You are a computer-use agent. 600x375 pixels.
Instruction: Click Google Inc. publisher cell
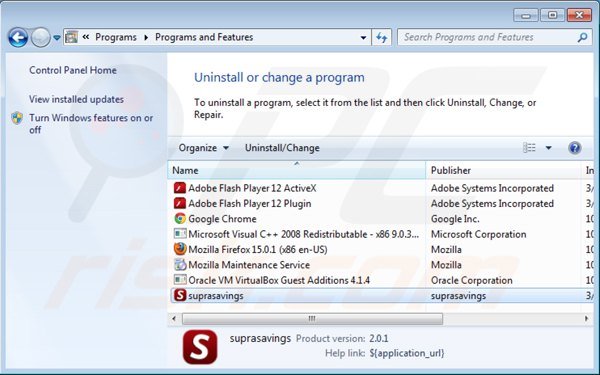point(455,219)
